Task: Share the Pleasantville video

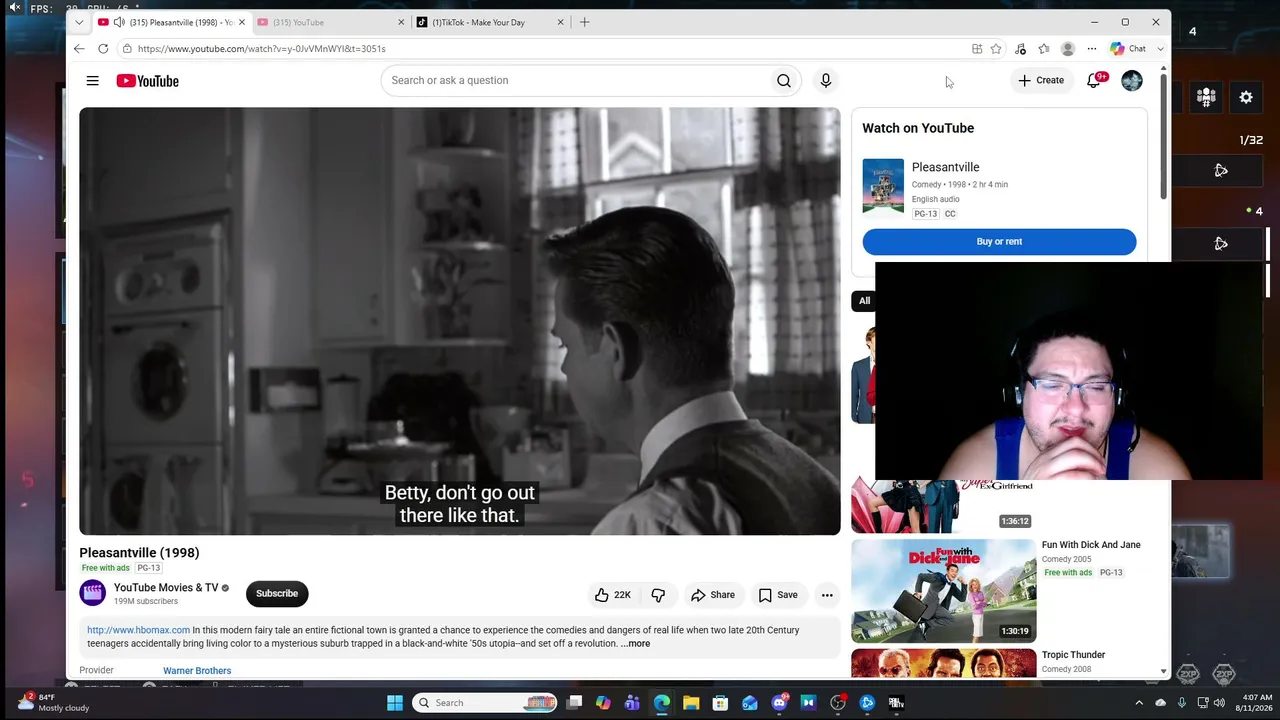Action: pos(713,595)
